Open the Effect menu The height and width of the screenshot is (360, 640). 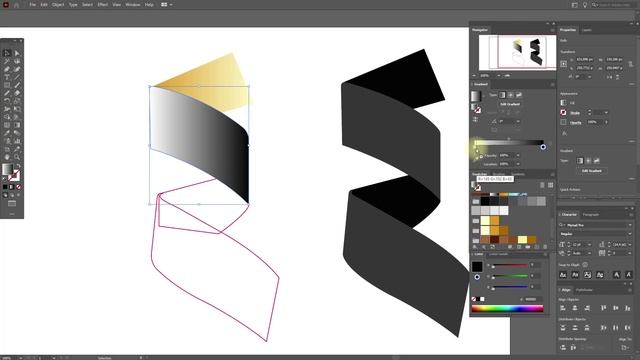(x=102, y=4)
